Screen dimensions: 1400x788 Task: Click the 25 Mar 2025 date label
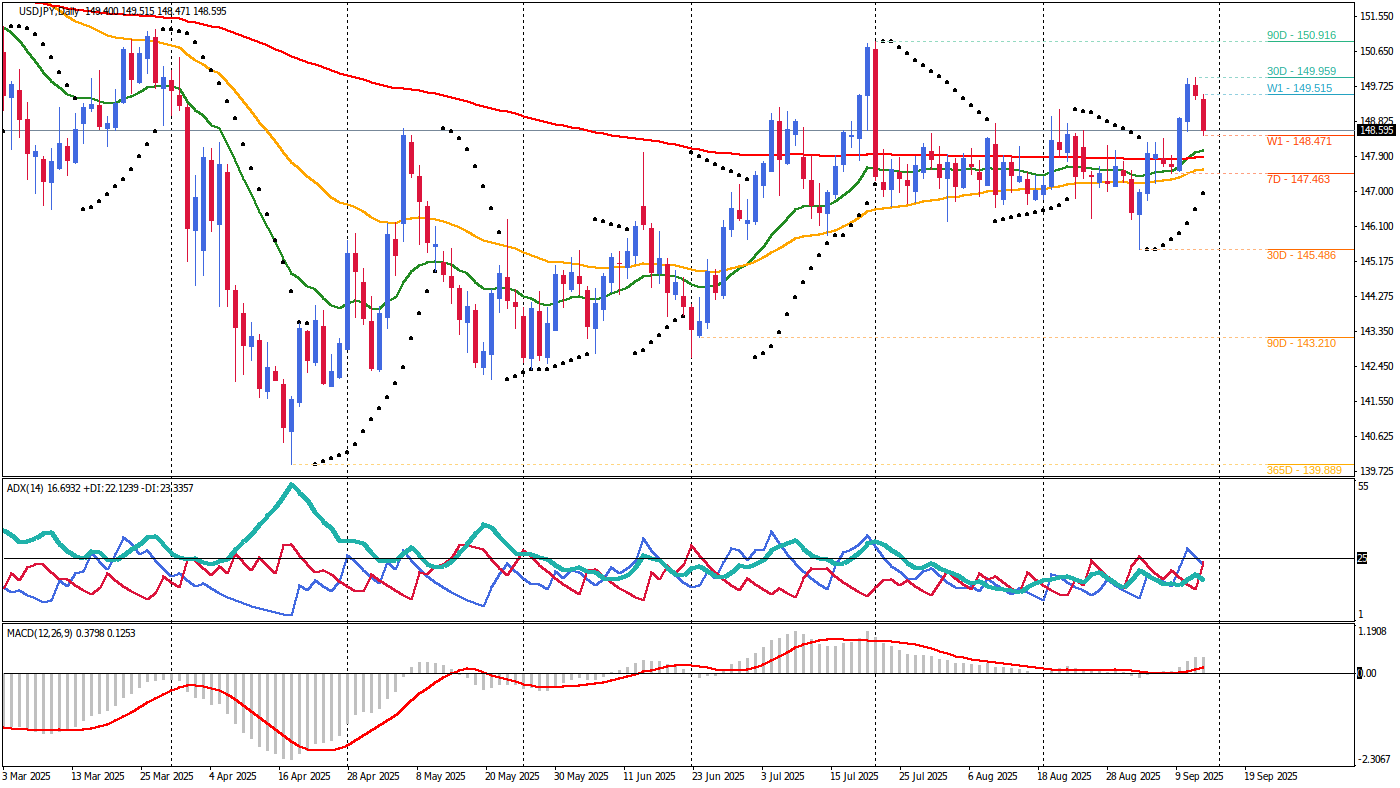coord(167,776)
